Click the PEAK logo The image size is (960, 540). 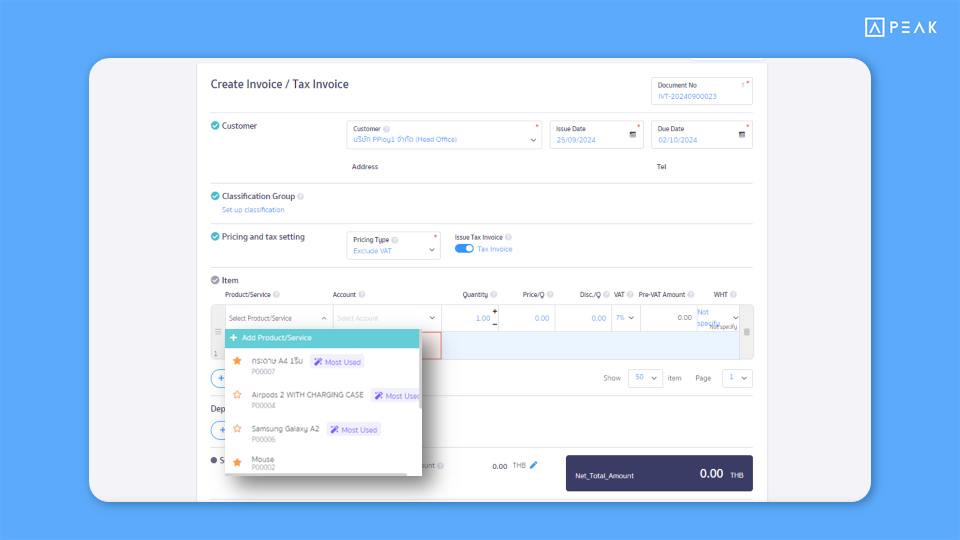(x=901, y=28)
